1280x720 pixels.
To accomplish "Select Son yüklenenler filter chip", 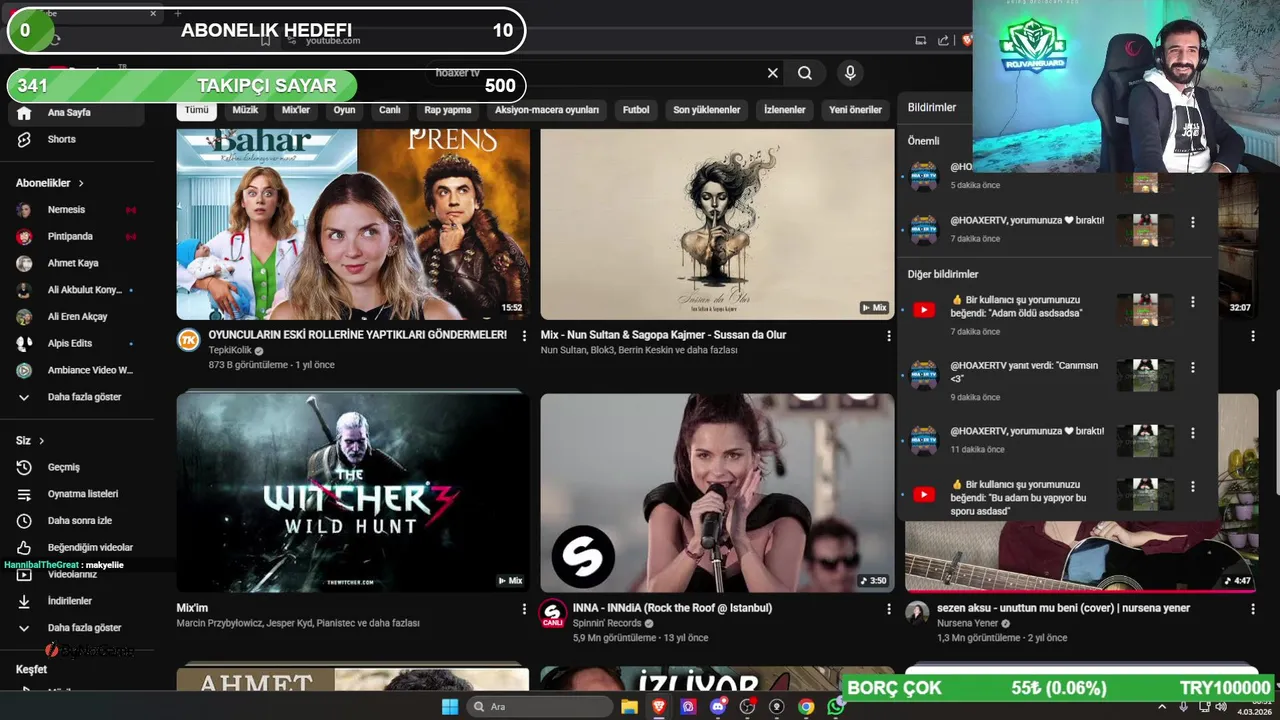I will pyautogui.click(x=707, y=110).
